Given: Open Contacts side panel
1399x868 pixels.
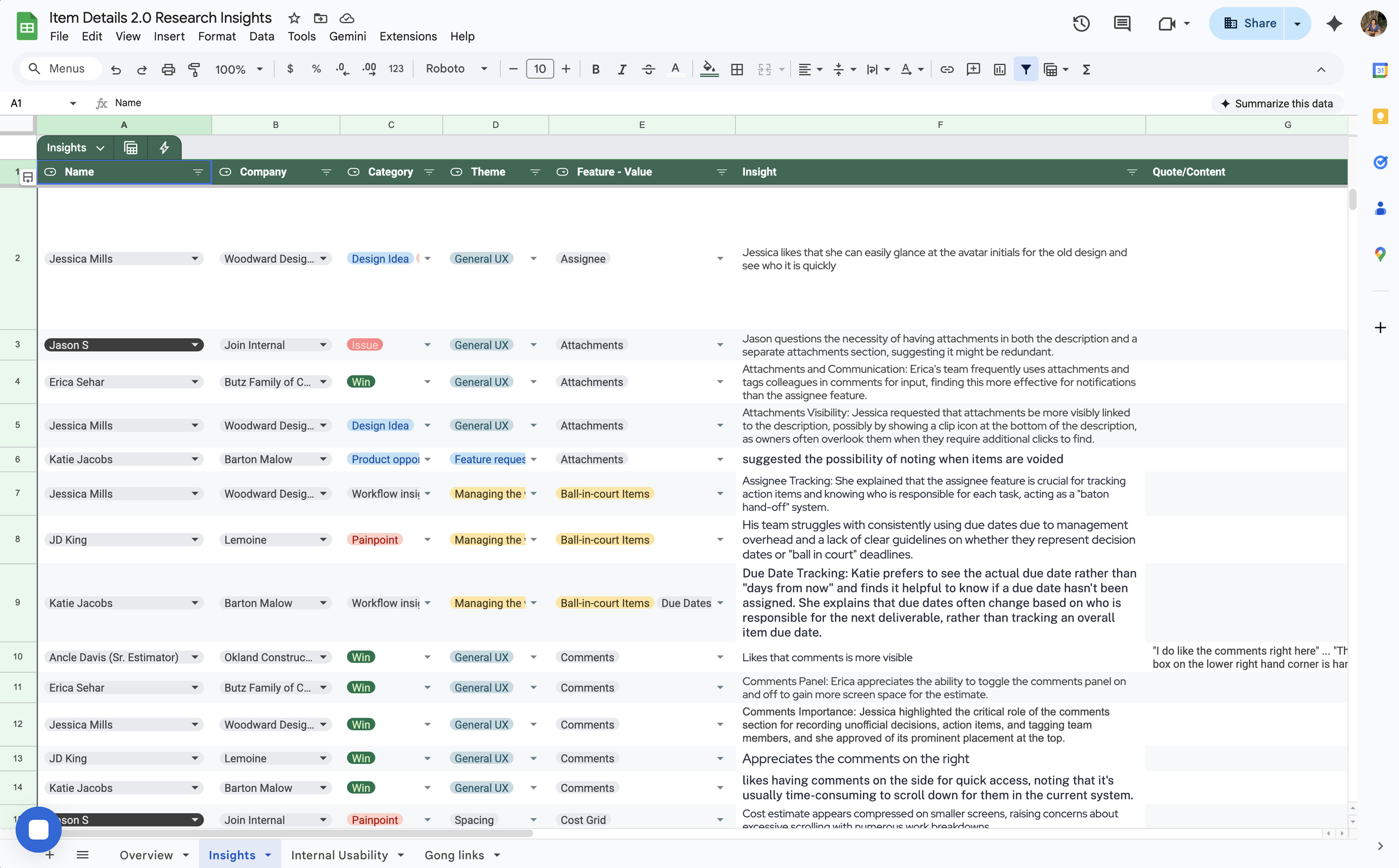Looking at the screenshot, I should (1380, 209).
